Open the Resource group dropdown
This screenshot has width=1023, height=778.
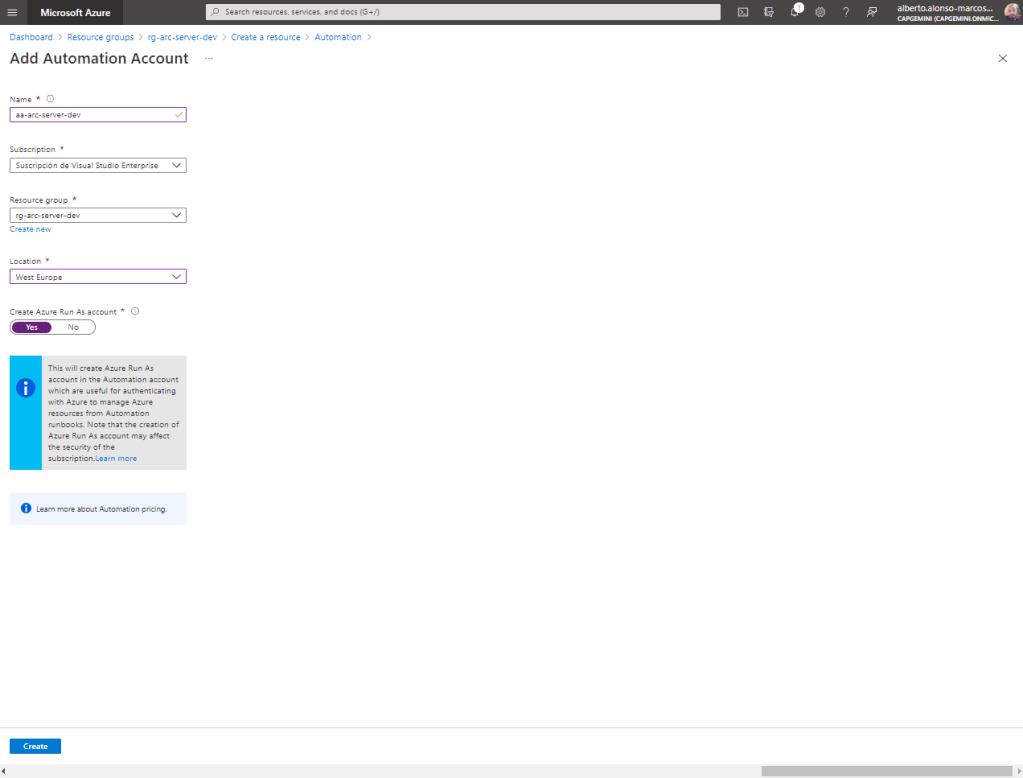coord(98,215)
